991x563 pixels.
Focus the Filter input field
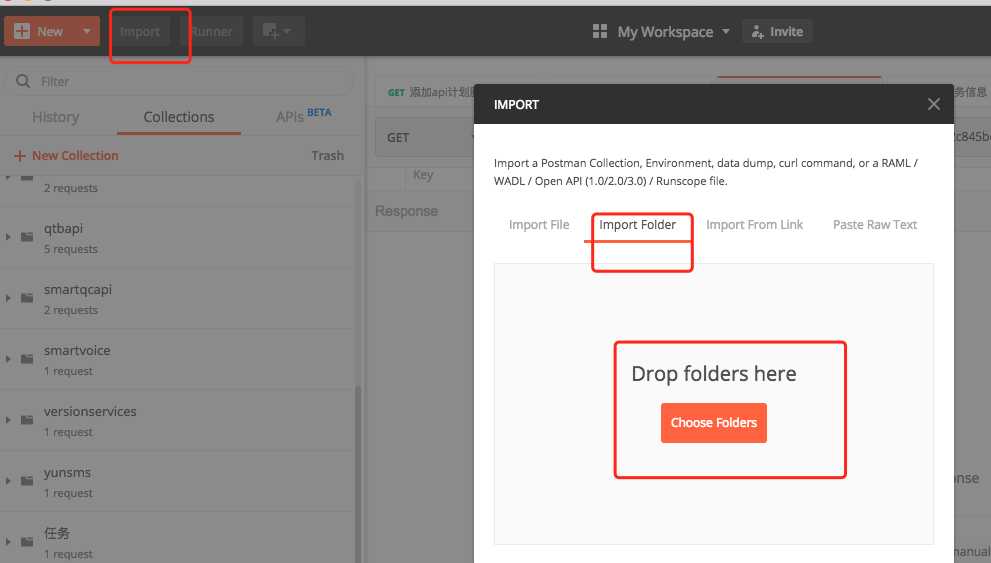(x=180, y=82)
